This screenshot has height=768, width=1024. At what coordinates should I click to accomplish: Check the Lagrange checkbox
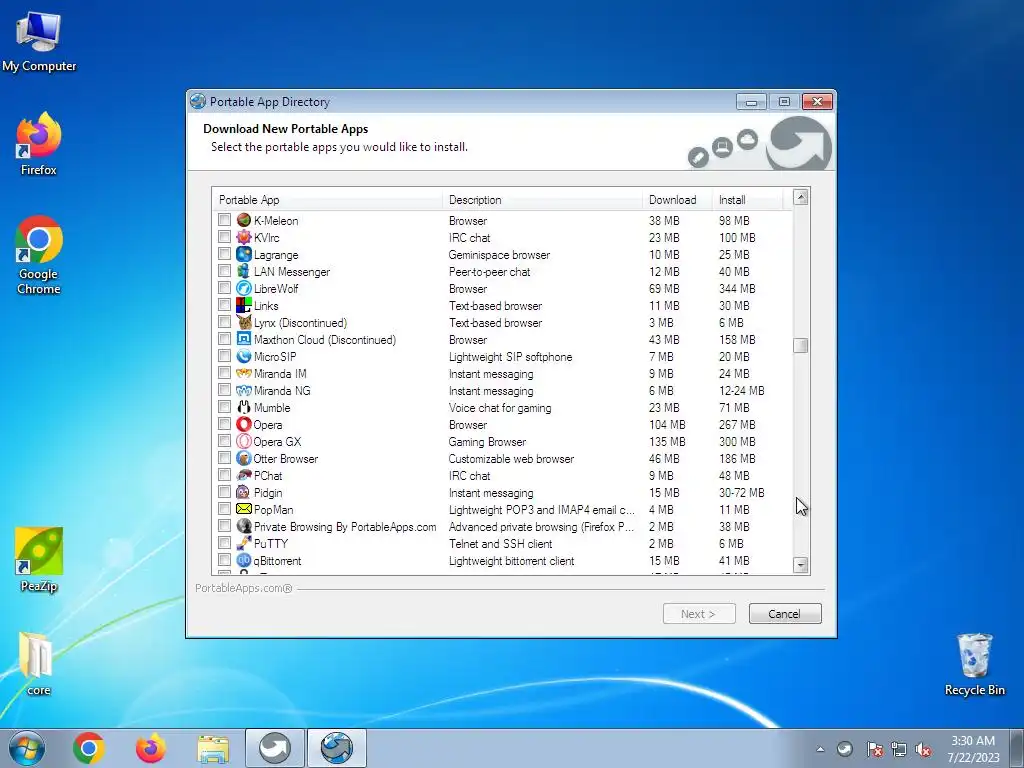pyautogui.click(x=224, y=254)
